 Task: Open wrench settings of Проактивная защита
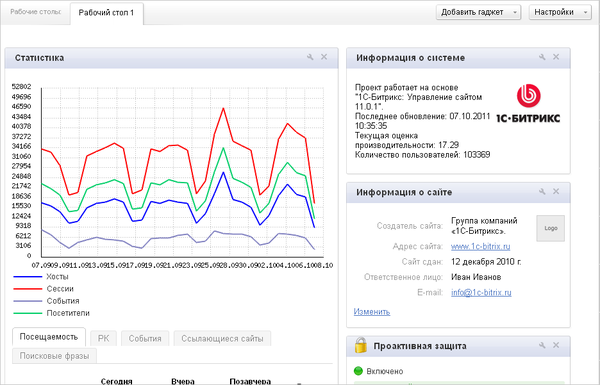542,345
